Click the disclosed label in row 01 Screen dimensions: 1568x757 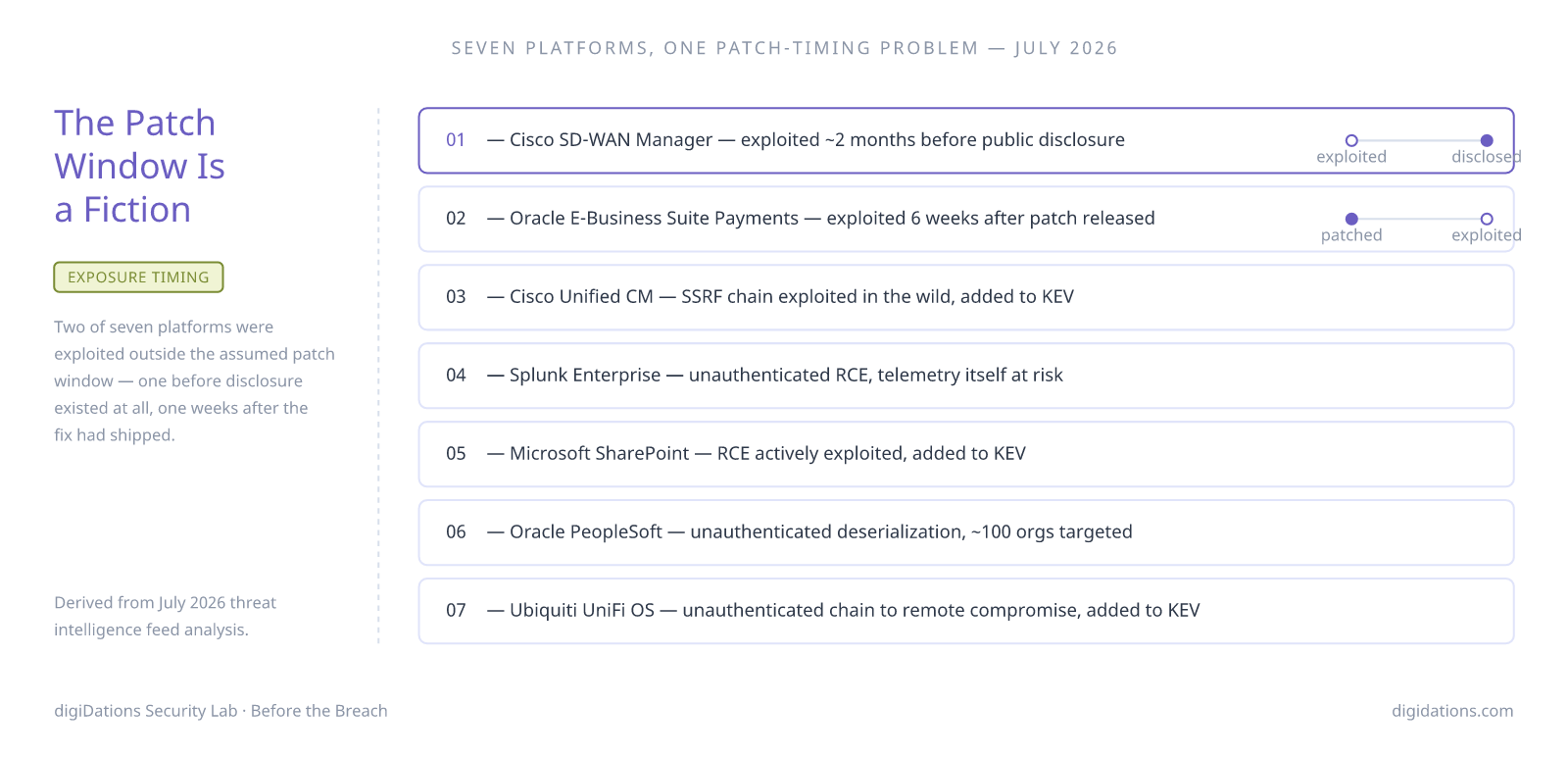coord(1487,157)
